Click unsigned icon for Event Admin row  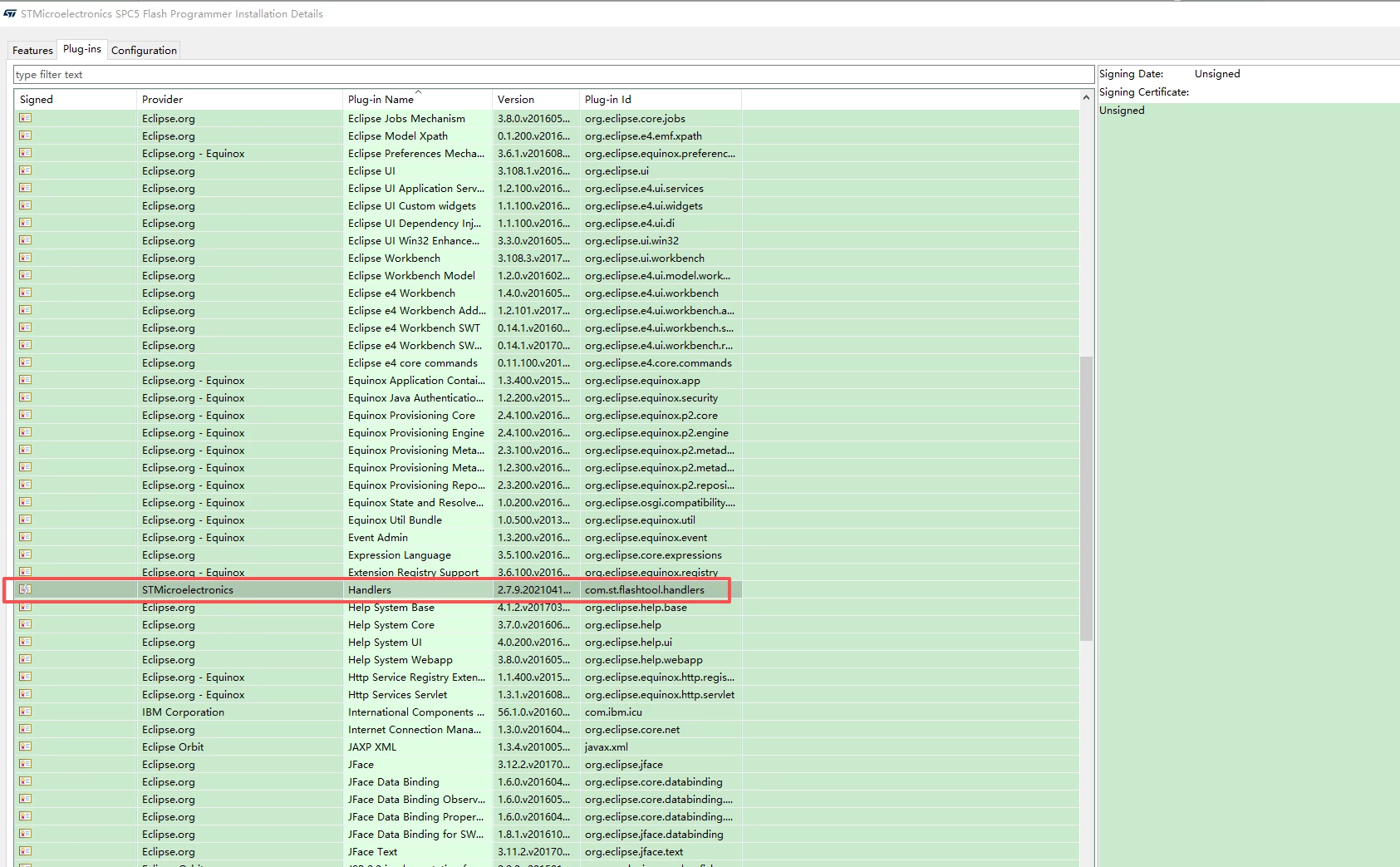[x=26, y=537]
